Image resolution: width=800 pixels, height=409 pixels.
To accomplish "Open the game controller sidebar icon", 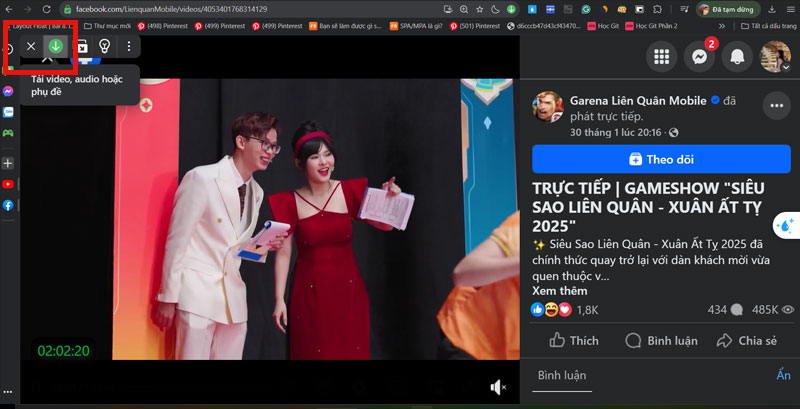I will pyautogui.click(x=8, y=133).
